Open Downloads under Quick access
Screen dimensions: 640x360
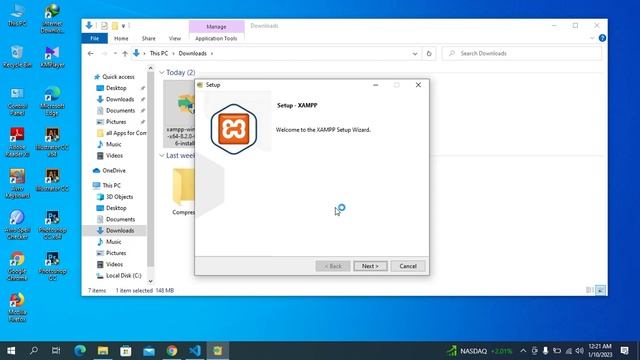[x=120, y=99]
